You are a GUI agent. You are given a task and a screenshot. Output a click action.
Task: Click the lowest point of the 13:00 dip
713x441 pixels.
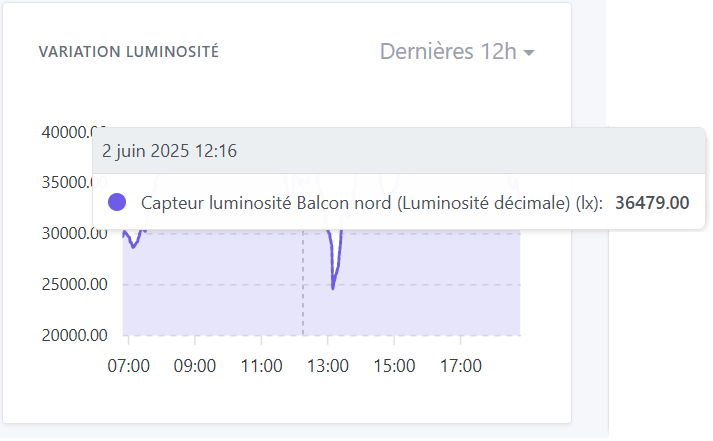[333, 288]
